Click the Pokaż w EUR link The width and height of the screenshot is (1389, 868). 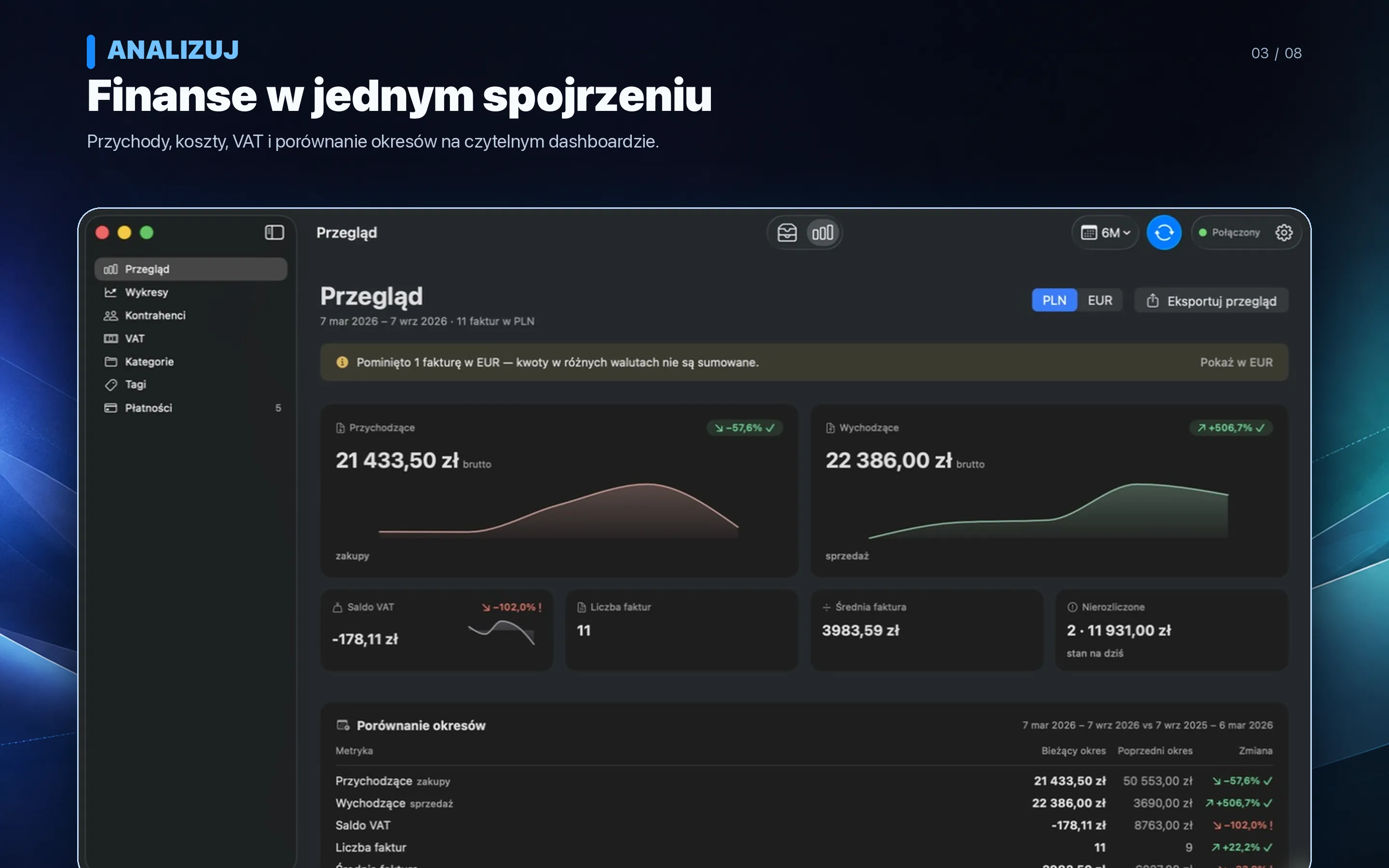[x=1236, y=362]
